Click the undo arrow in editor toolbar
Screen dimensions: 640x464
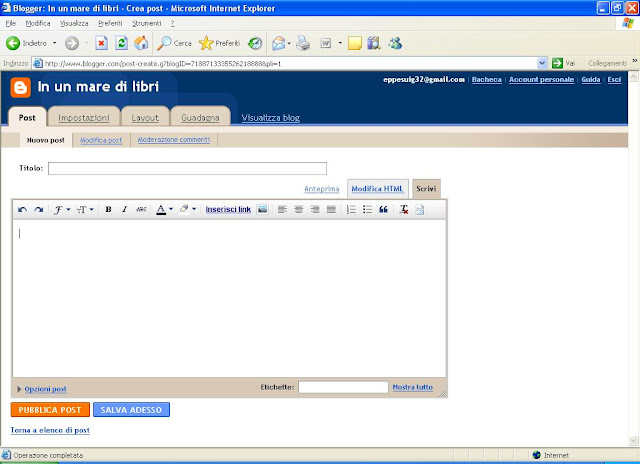click(22, 210)
